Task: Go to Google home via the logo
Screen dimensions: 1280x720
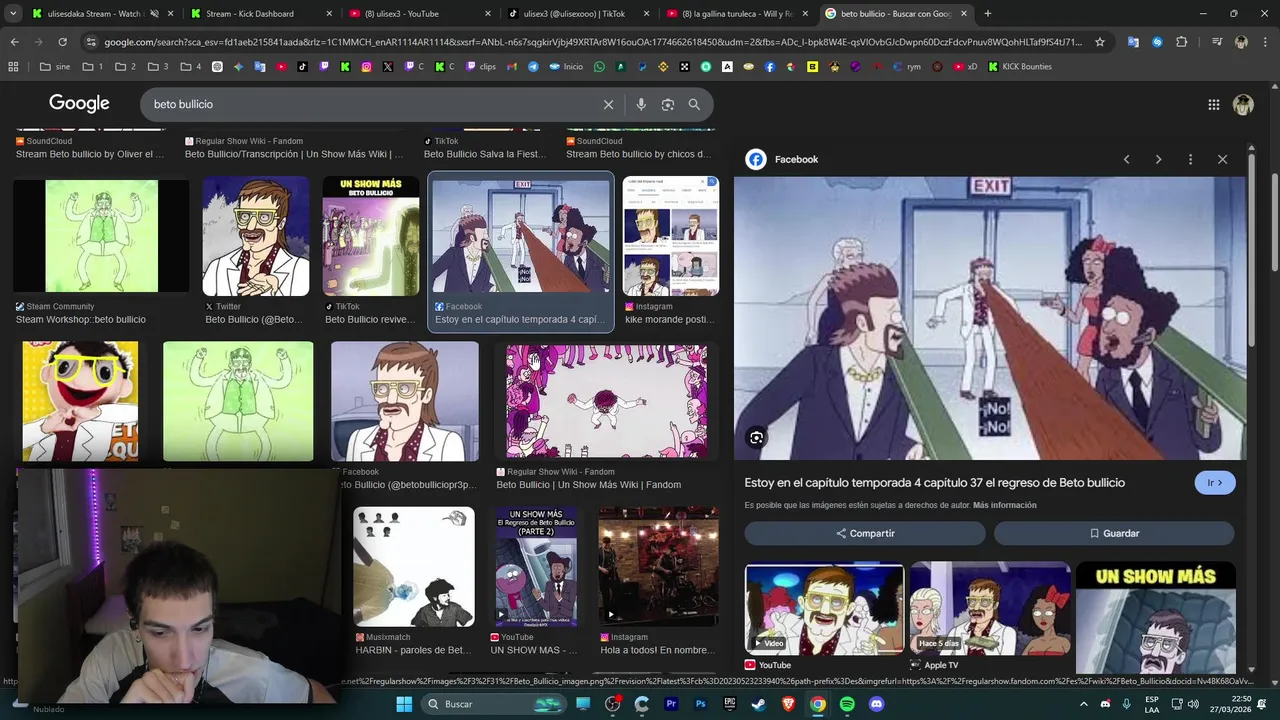Action: point(79,104)
